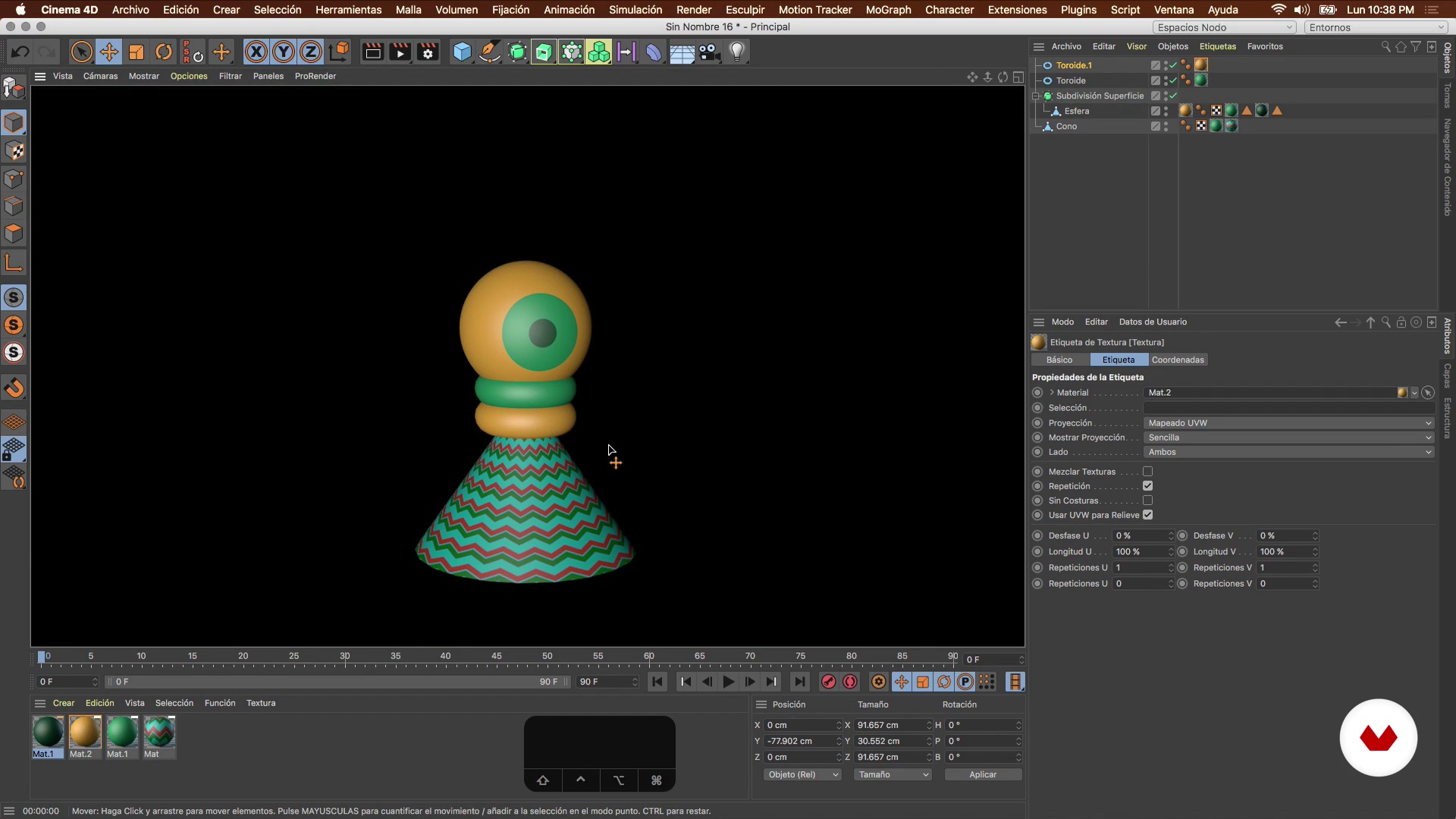Open the MoGraph menu
This screenshot has width=1456, height=819.
click(x=888, y=10)
